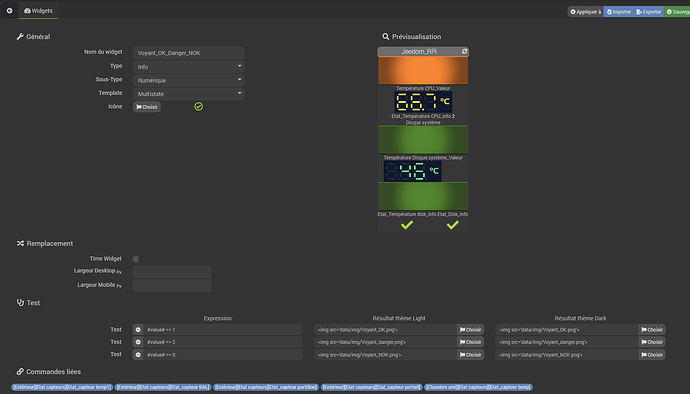The width and height of the screenshot is (690, 394).
Task: Remove the #value# == 2 test row
Action: (138, 342)
